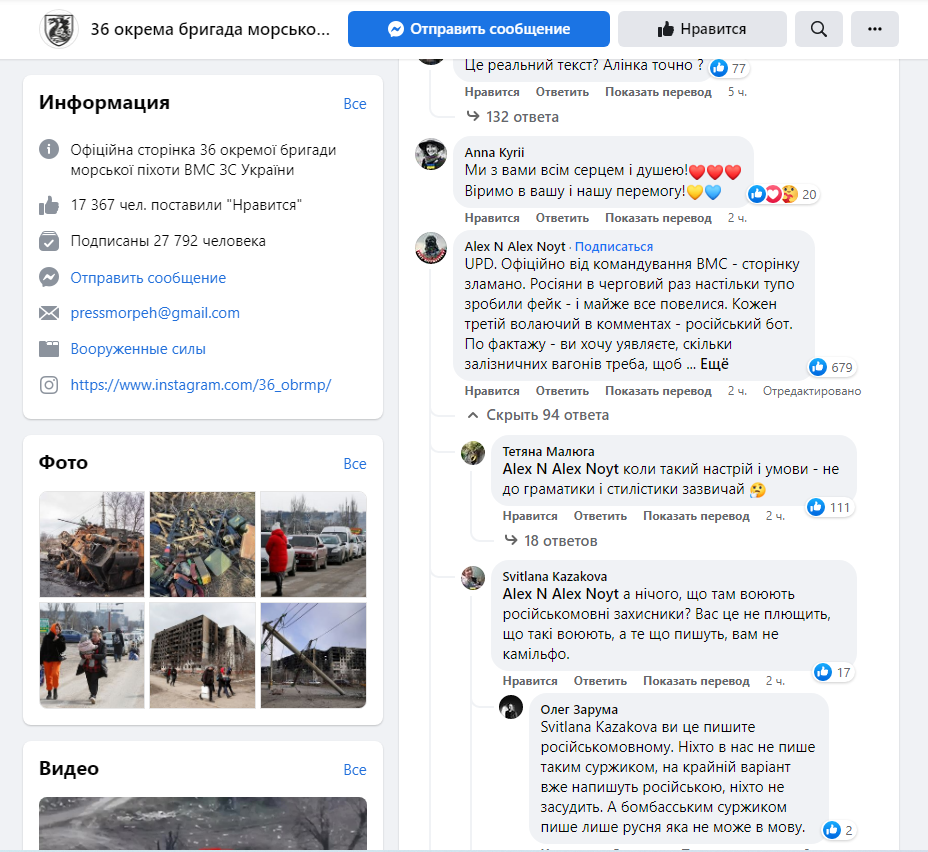Viewport: 928px width, 852px height.
Task: Click Отправить сообщение button in the header
Action: tap(478, 29)
